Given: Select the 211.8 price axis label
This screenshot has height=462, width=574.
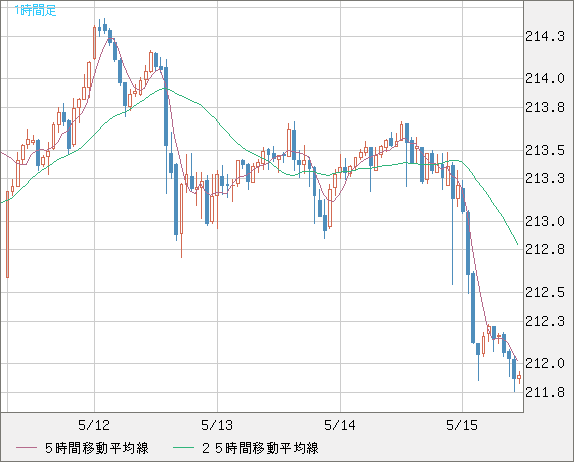Looking at the screenshot, I should pyautogui.click(x=545, y=392).
